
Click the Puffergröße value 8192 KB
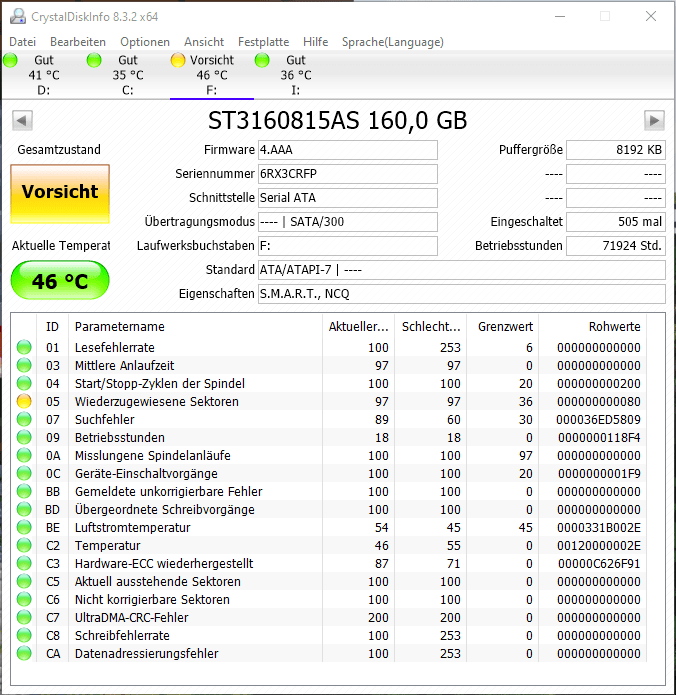pos(616,150)
